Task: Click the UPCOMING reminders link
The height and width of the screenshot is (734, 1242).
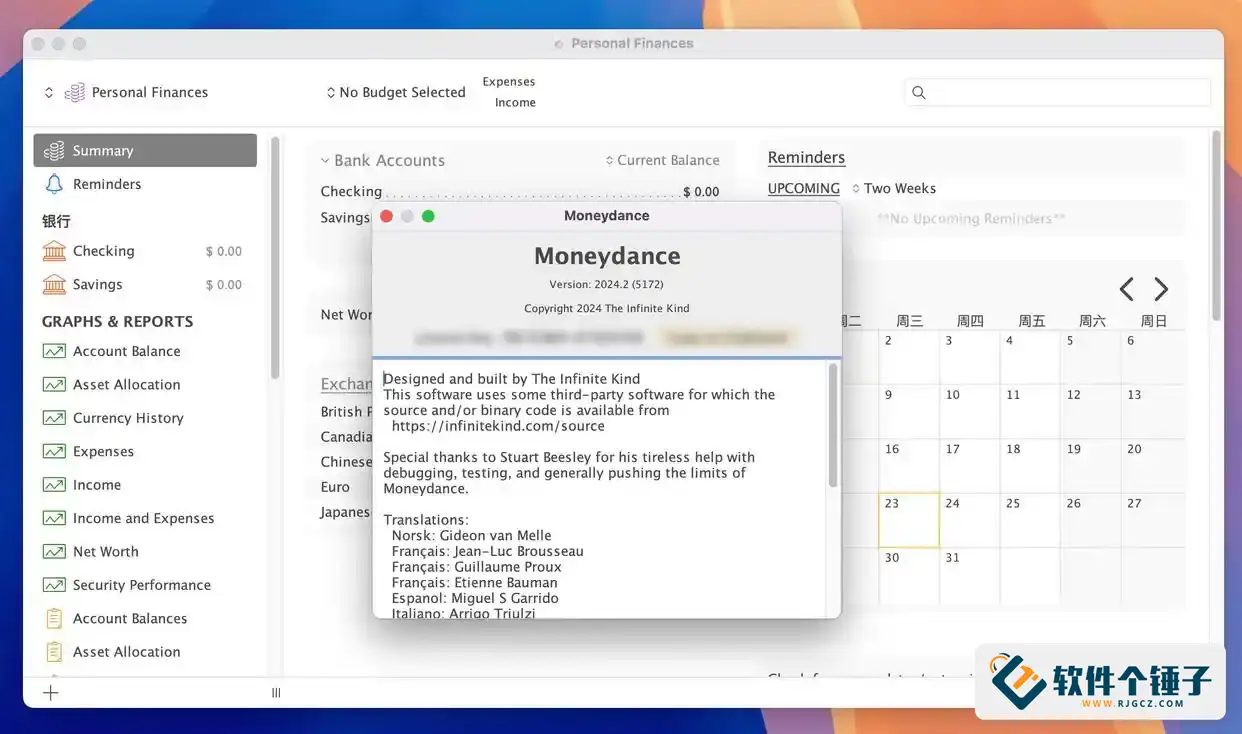Action: 804,188
